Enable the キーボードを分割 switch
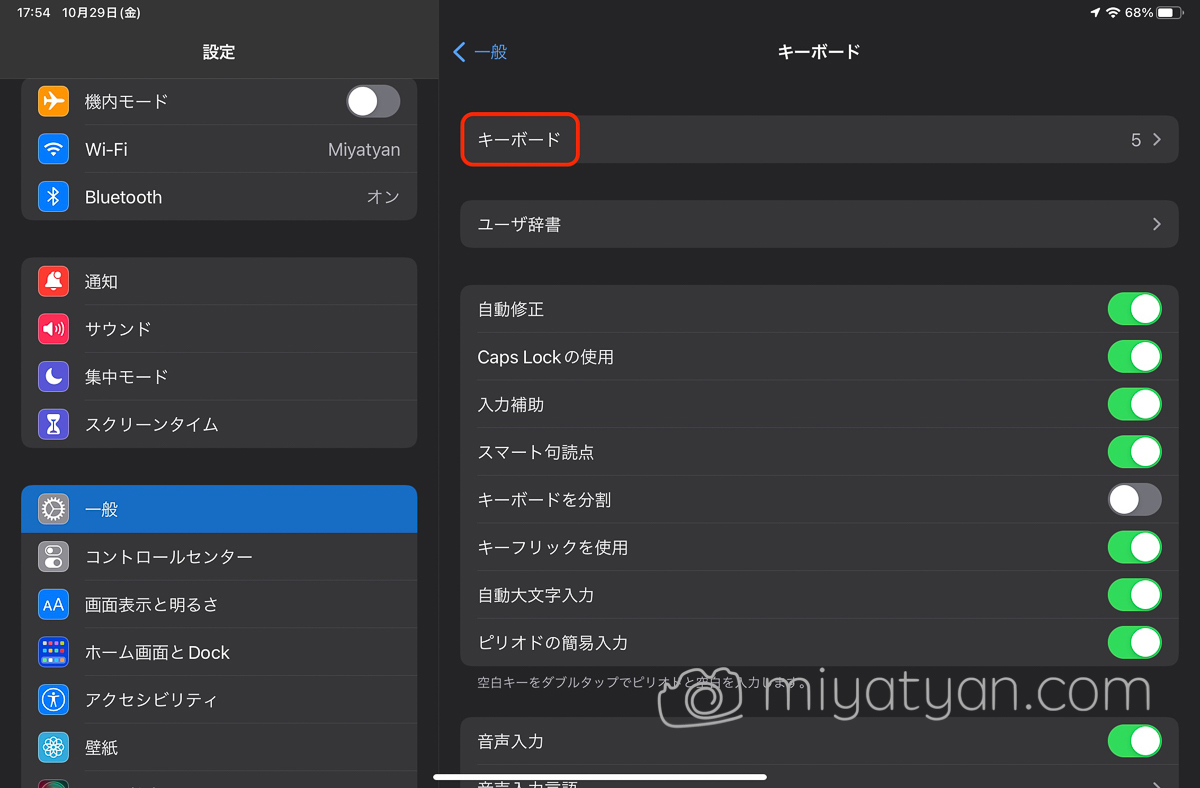 point(1134,500)
